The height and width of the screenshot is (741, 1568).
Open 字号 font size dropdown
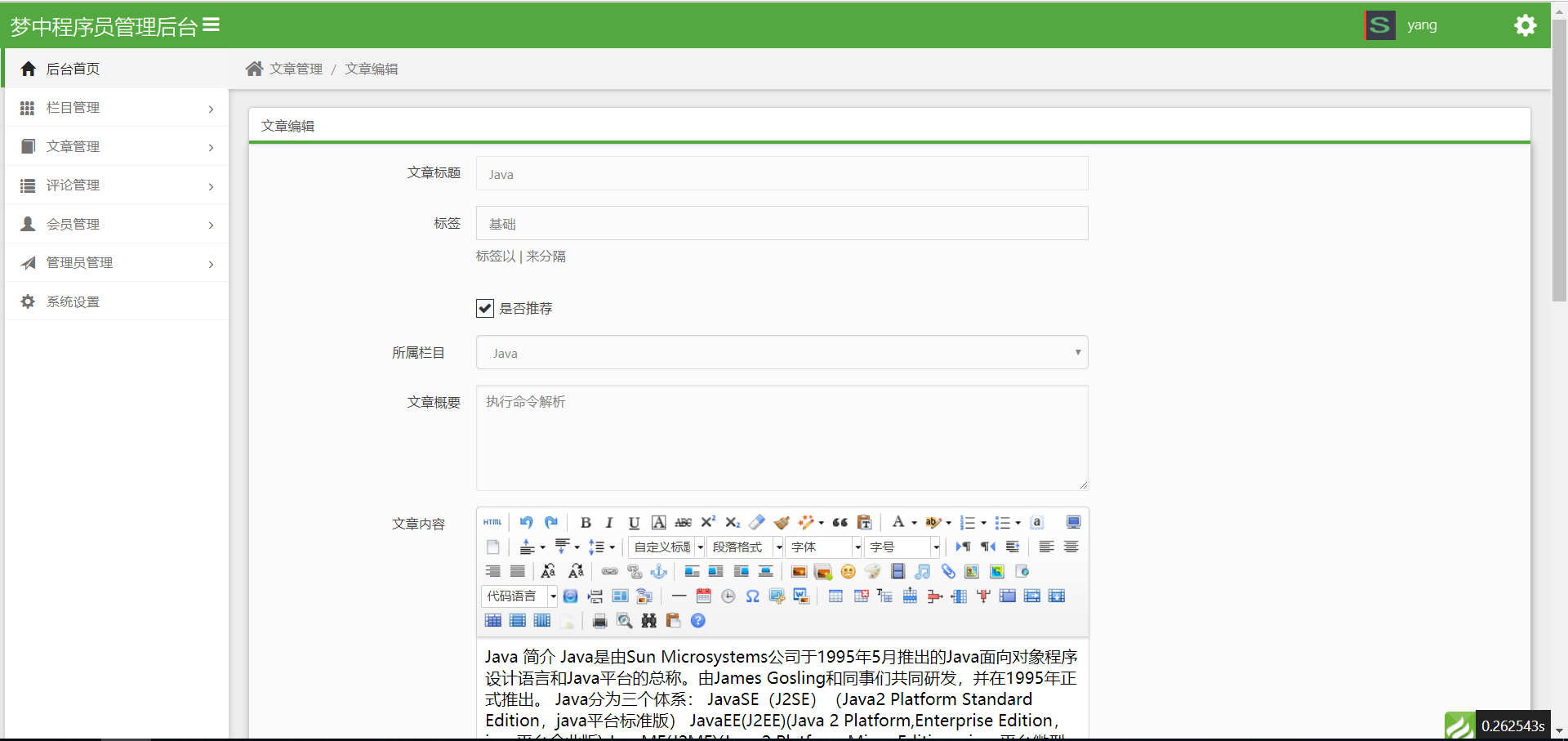tap(903, 547)
